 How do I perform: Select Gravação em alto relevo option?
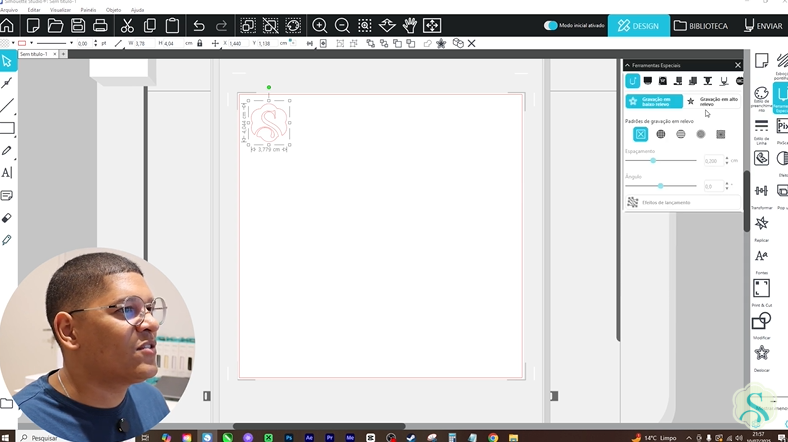(x=713, y=101)
